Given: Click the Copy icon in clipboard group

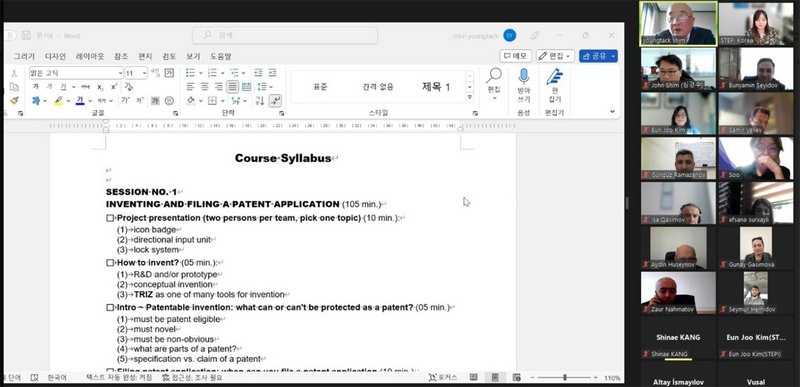Looking at the screenshot, I should tap(14, 87).
